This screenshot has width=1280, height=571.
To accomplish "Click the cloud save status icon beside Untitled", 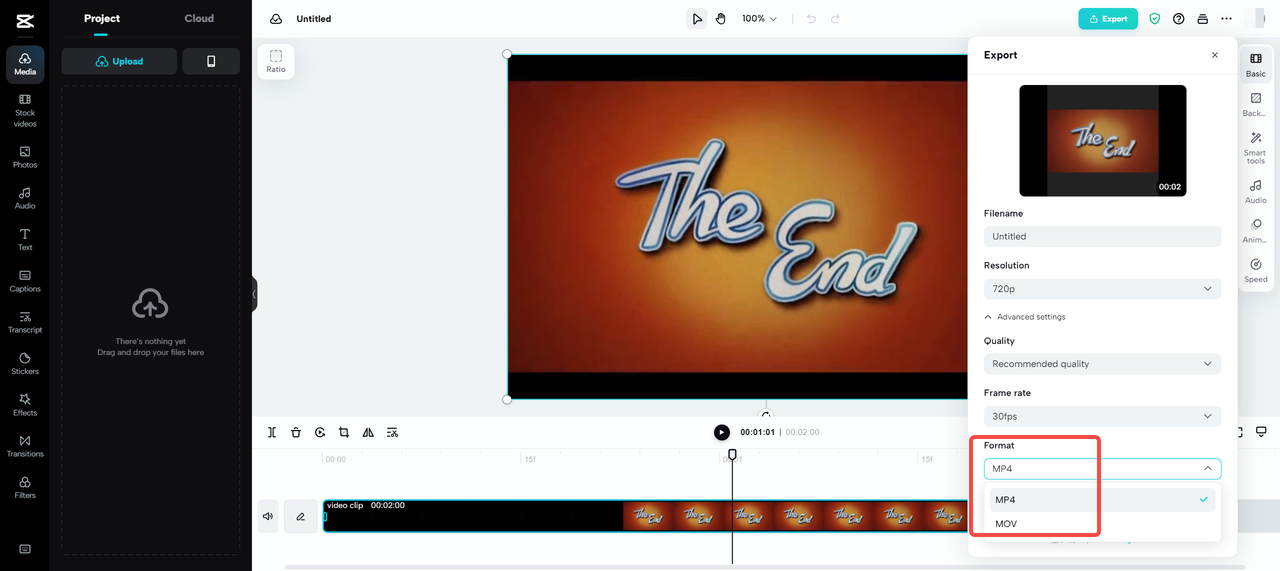I will pos(276,19).
